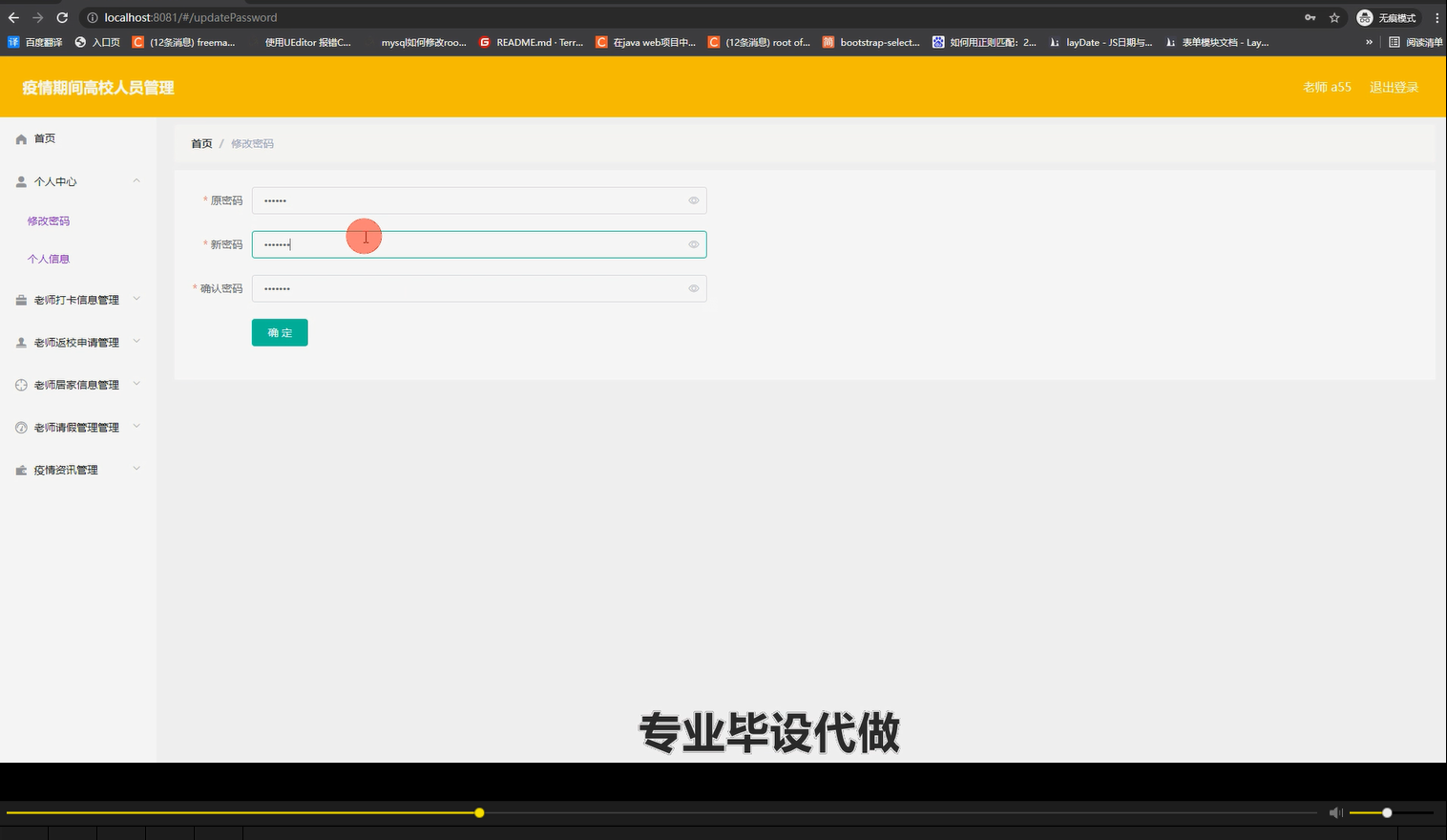
Task: Click the home icon beside 首页
Action: (21, 139)
